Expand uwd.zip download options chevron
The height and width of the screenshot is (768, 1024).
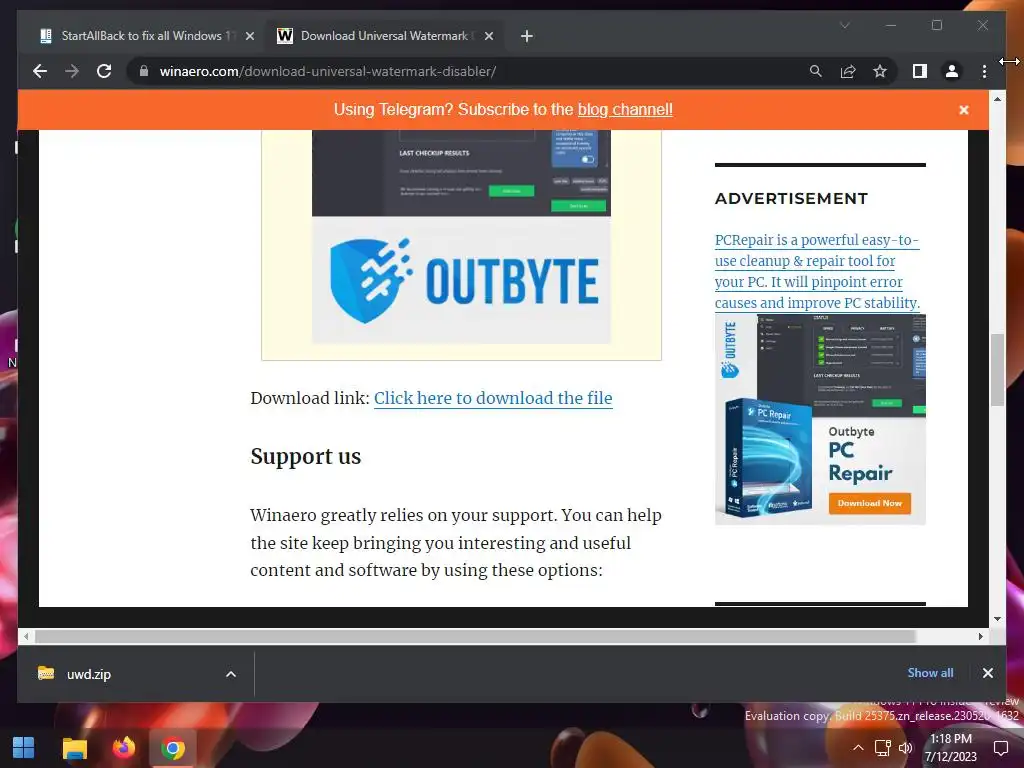pyautogui.click(x=231, y=674)
